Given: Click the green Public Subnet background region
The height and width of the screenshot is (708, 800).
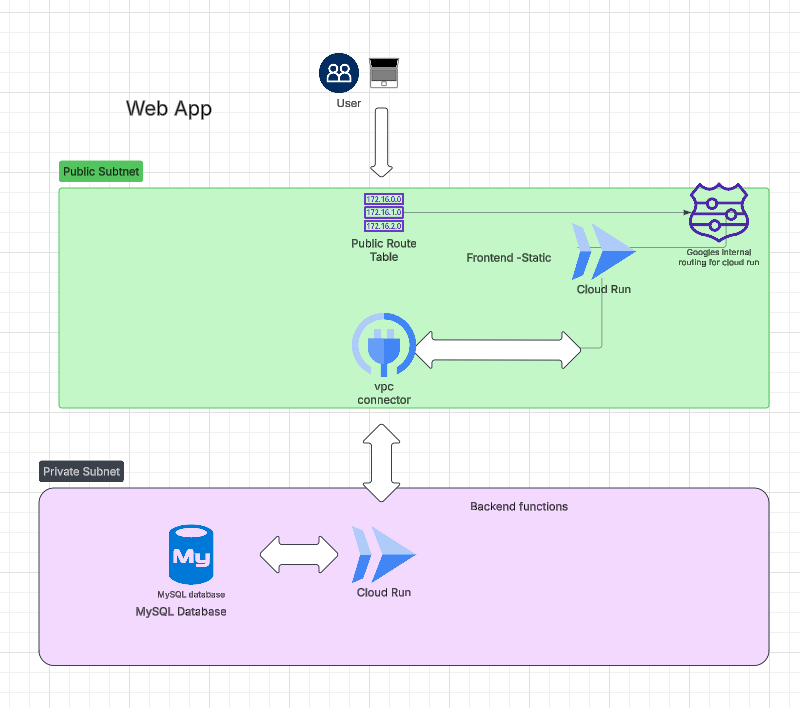Looking at the screenshot, I should [200, 300].
